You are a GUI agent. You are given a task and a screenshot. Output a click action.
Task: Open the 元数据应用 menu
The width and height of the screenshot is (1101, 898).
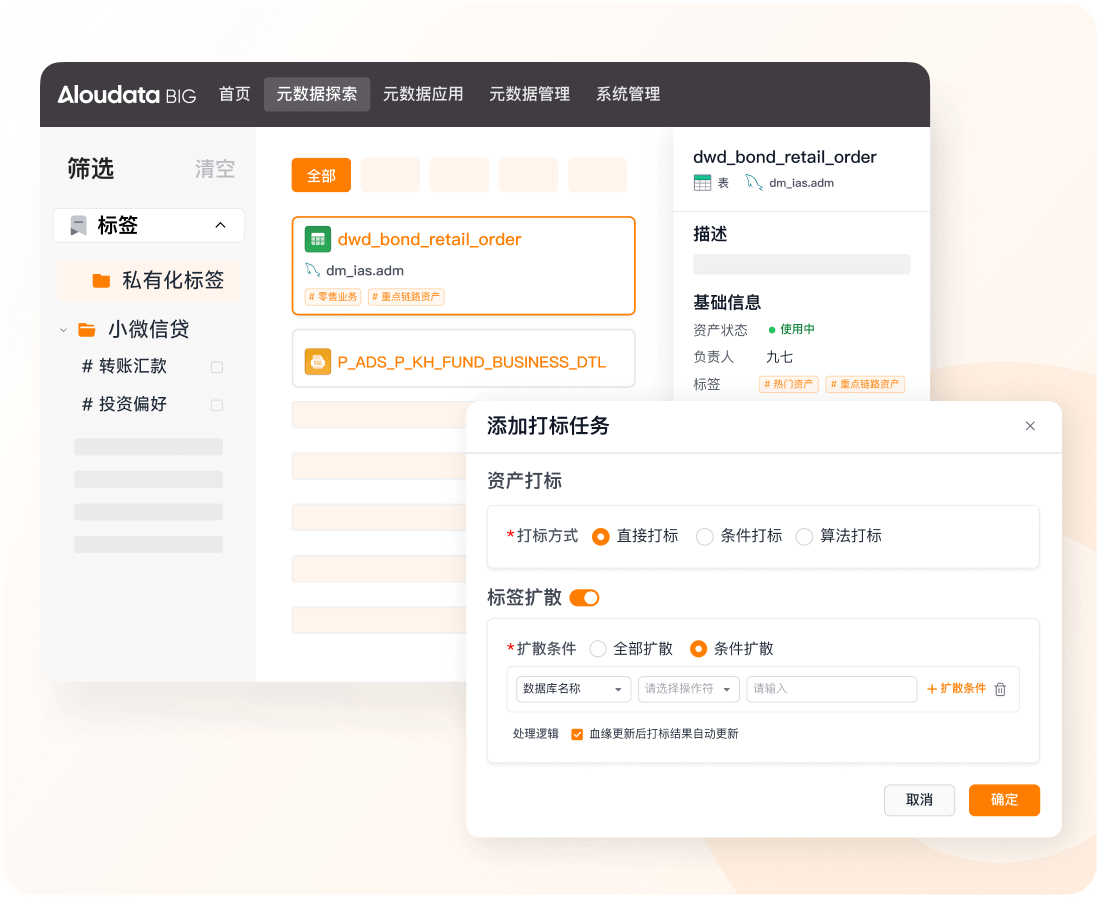423,94
